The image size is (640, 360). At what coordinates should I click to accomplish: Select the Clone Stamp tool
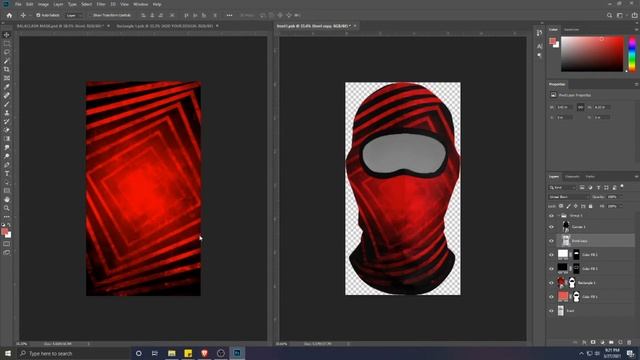click(x=7, y=113)
